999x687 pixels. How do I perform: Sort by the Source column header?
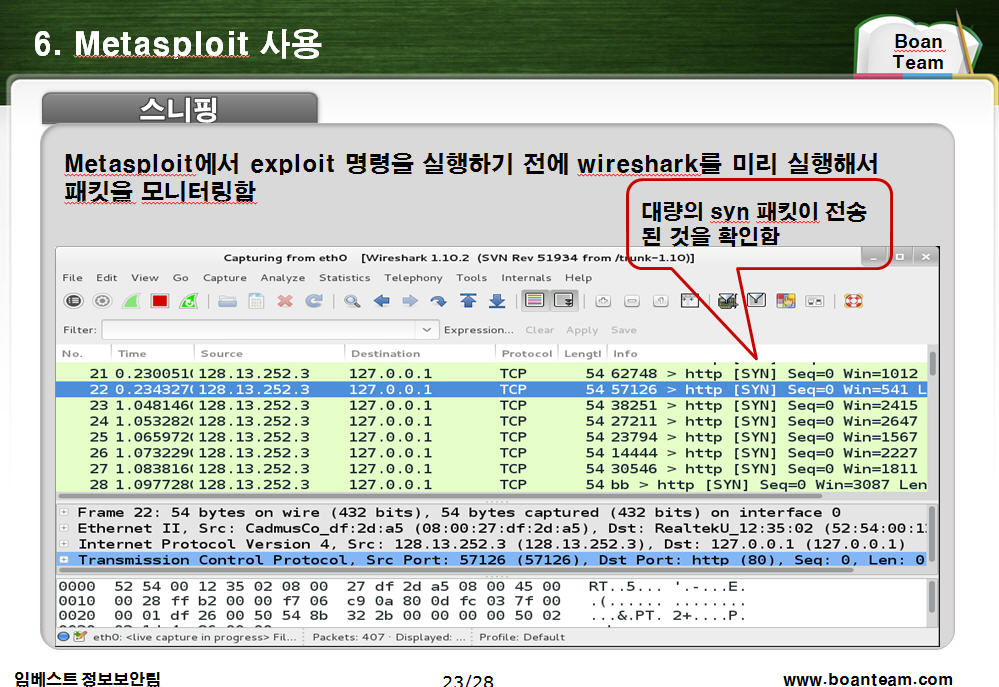tap(270, 354)
